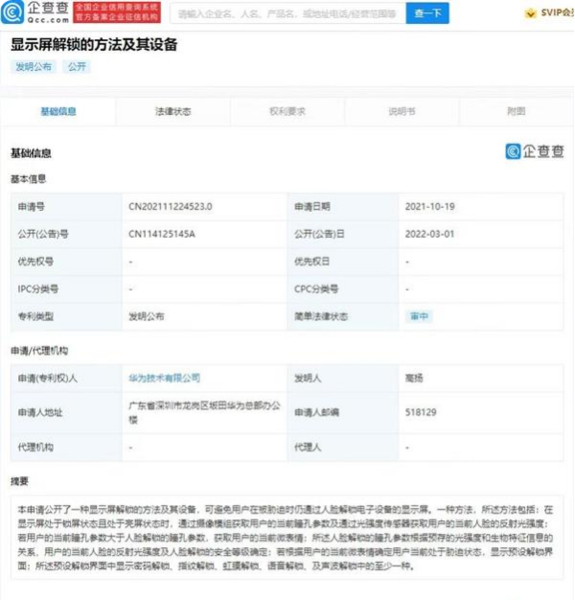Click the patent title heading
The width and height of the screenshot is (575, 600).
point(94,44)
